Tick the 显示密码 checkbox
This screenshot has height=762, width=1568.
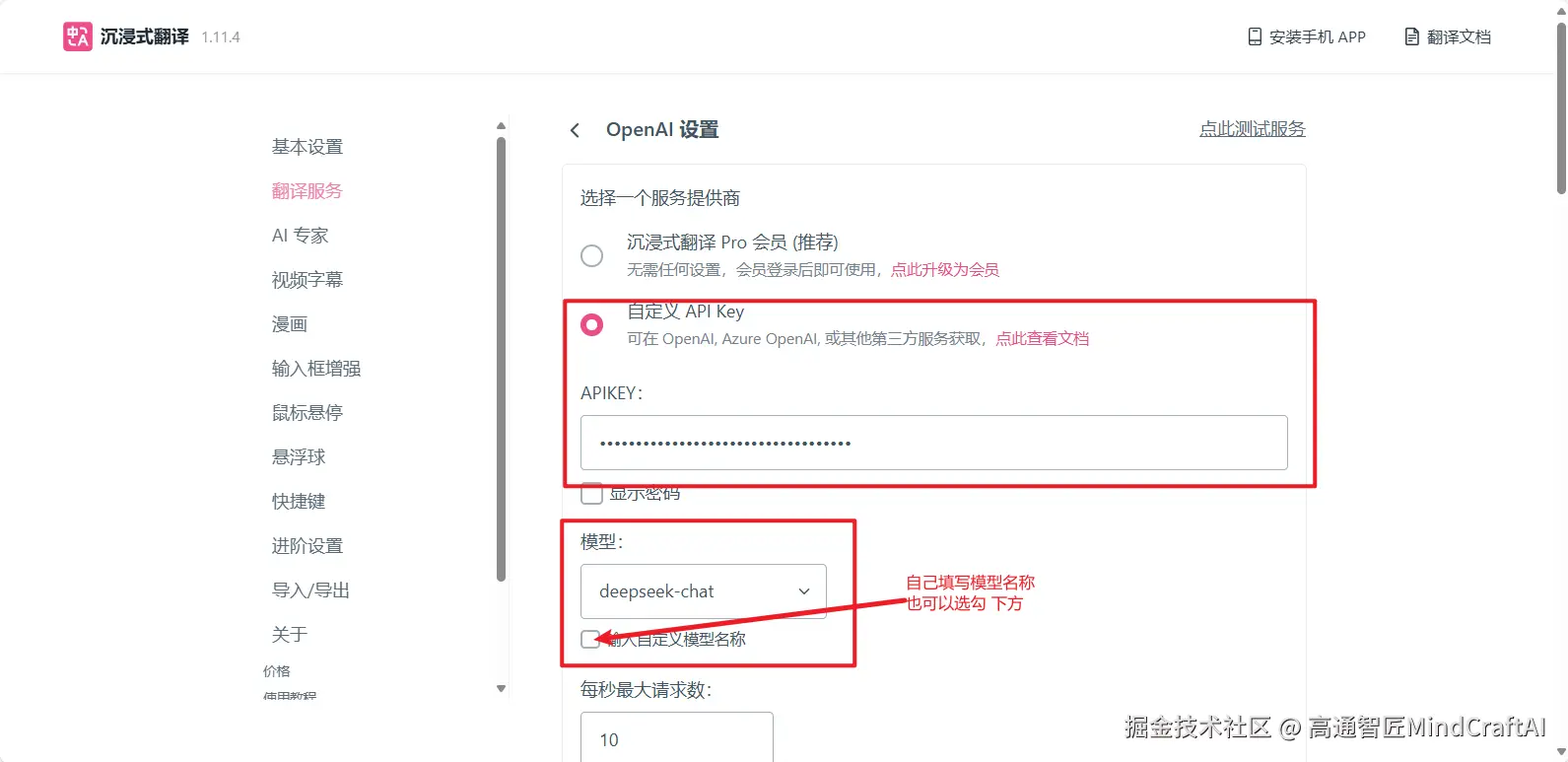click(591, 493)
